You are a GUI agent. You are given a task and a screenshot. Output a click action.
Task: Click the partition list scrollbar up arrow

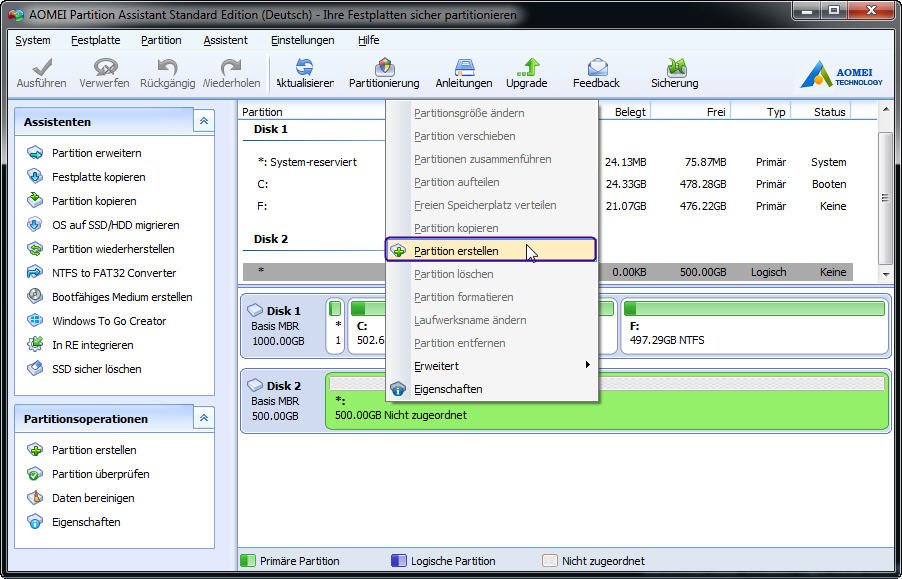click(886, 109)
